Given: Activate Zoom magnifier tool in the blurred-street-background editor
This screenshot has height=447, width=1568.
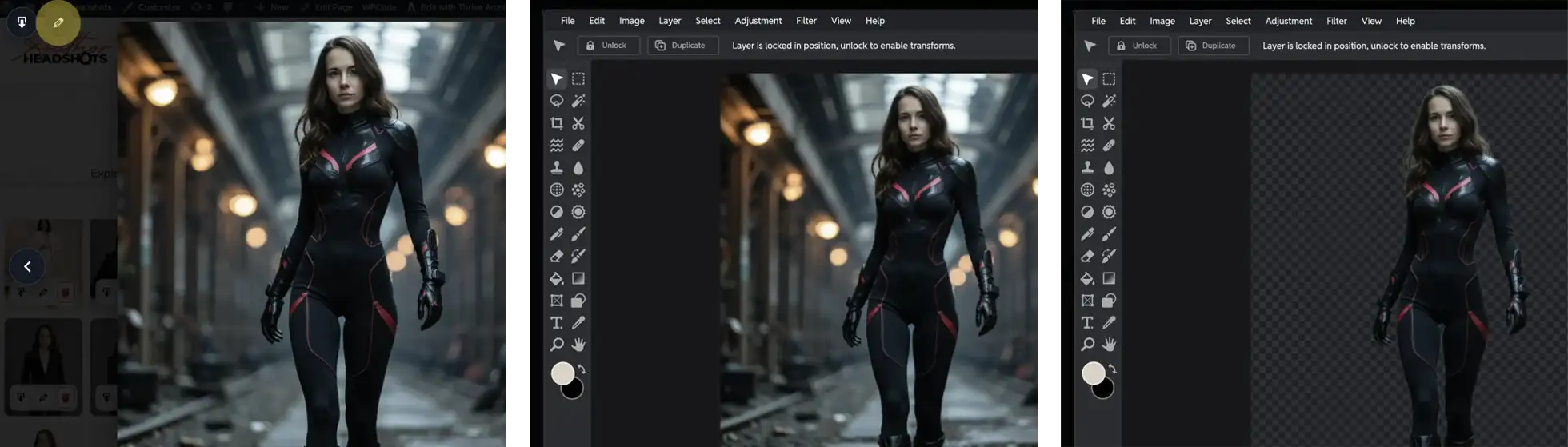Looking at the screenshot, I should [x=557, y=345].
